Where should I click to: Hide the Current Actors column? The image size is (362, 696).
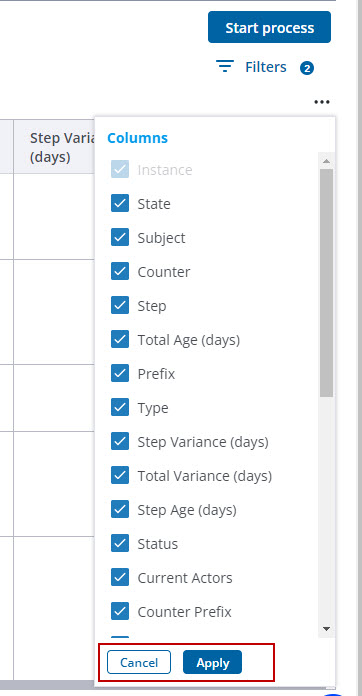[x=120, y=577]
